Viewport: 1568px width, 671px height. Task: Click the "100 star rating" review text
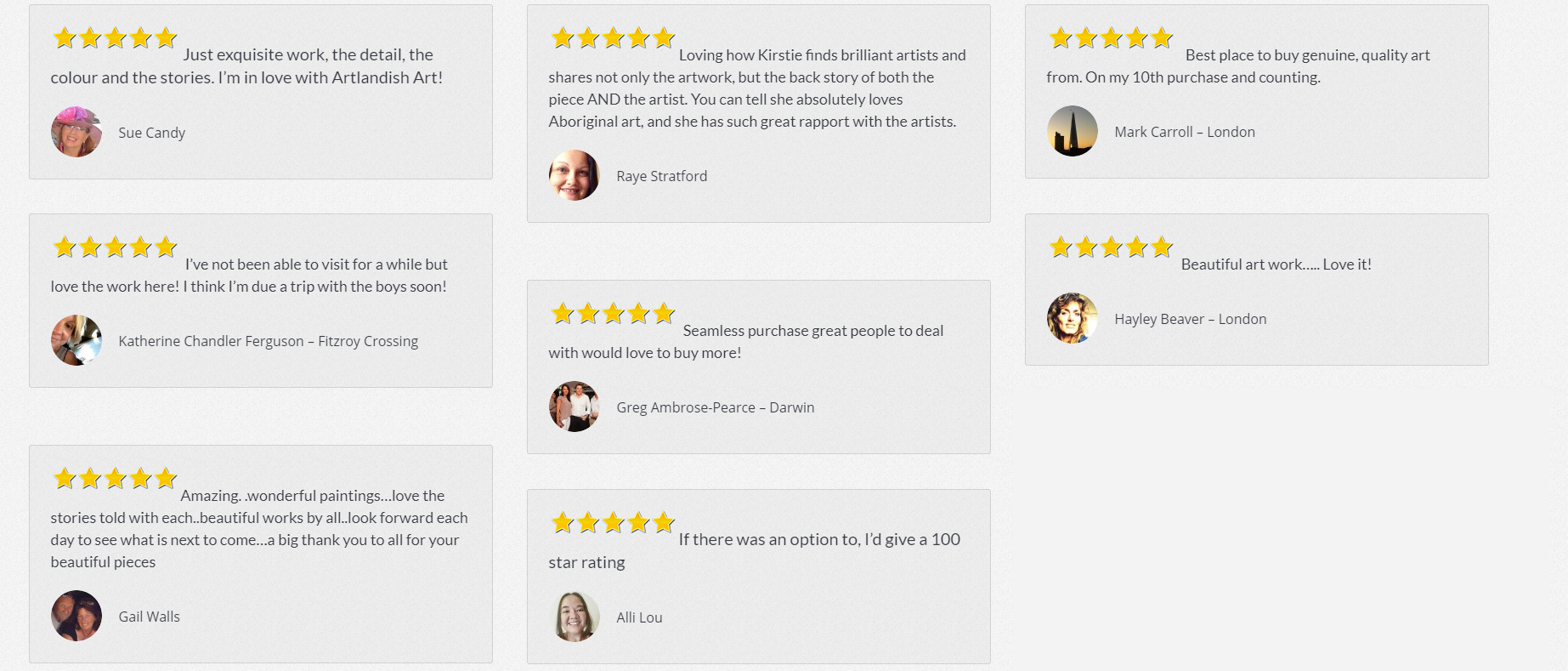pyautogui.click(x=818, y=540)
